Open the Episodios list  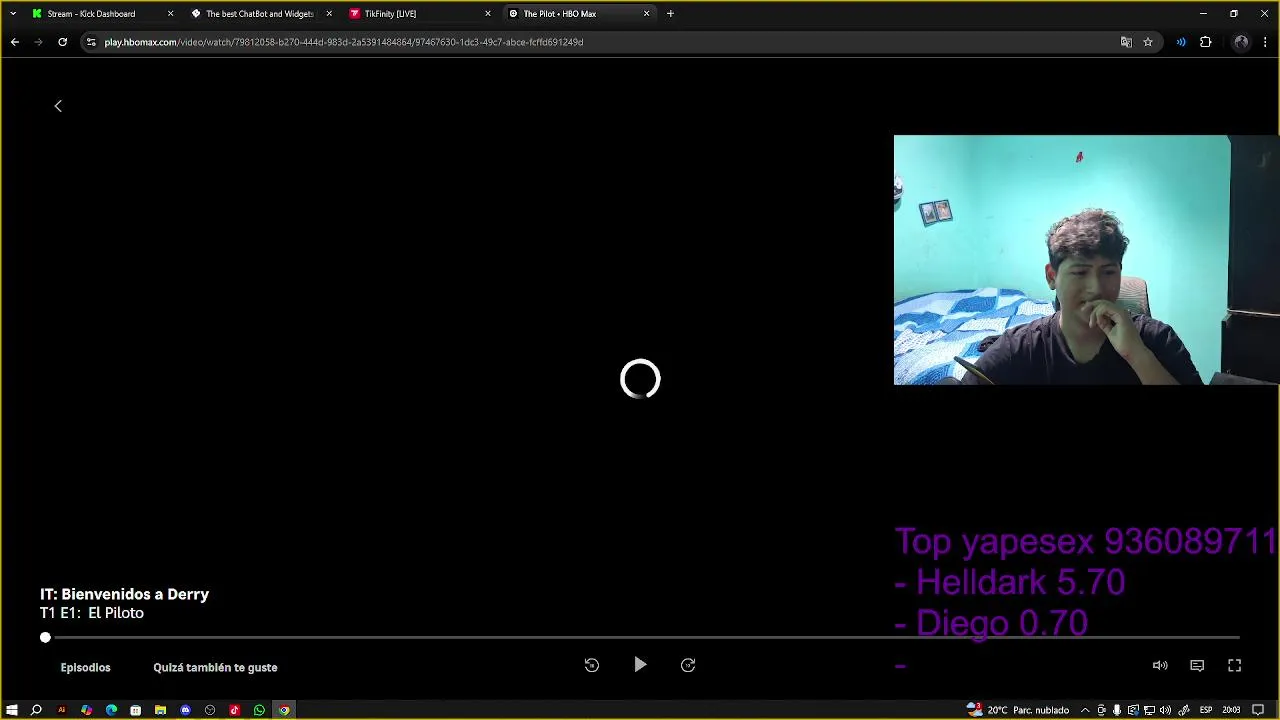85,667
